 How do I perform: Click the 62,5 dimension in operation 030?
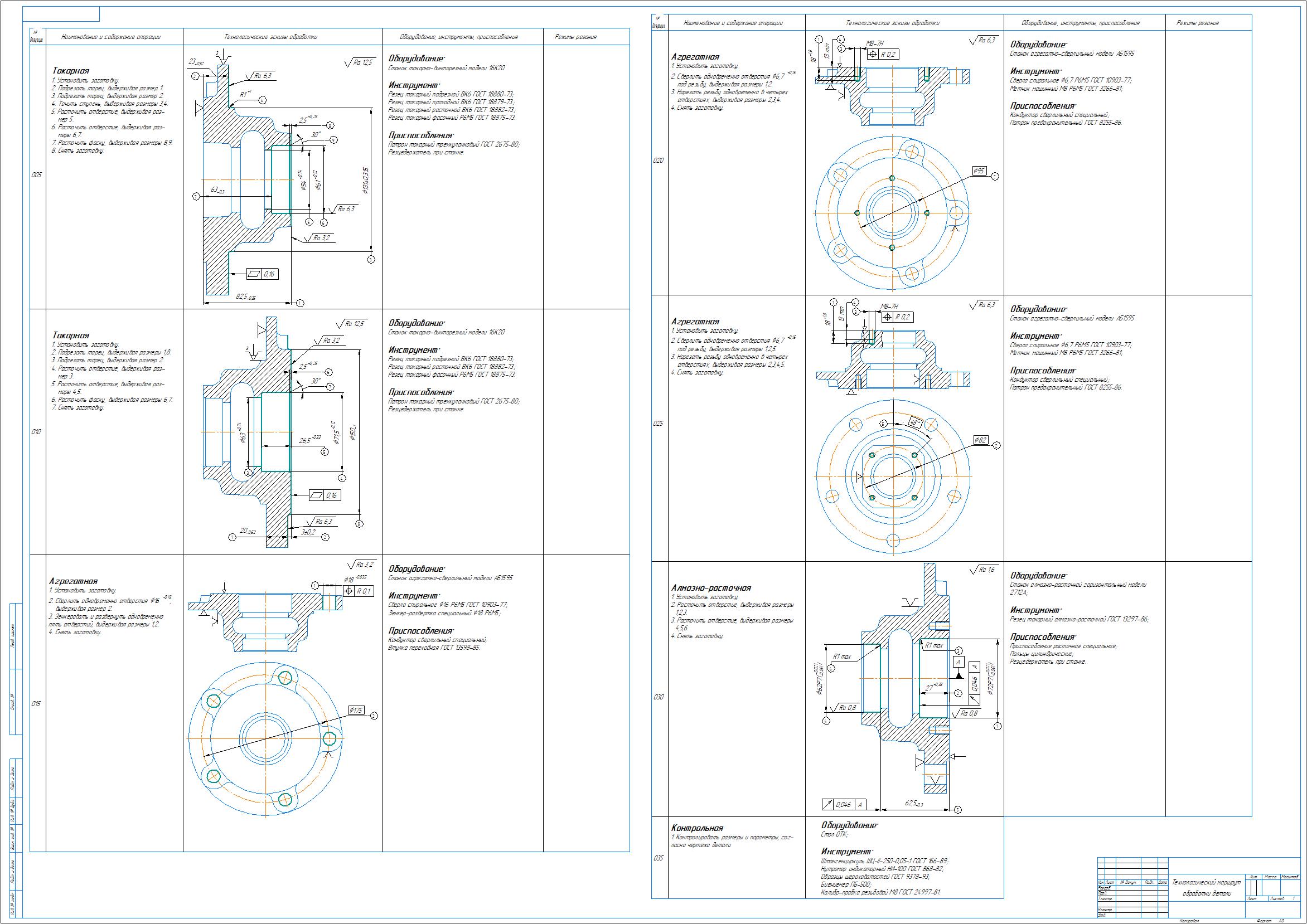[914, 804]
